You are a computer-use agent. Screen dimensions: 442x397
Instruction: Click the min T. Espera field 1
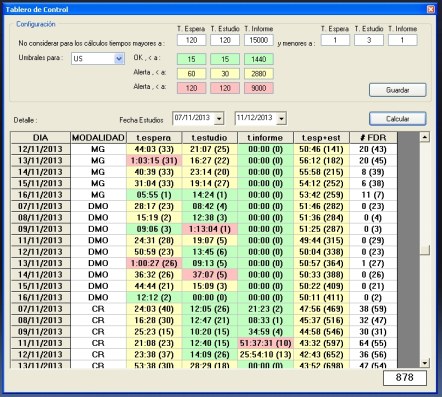point(335,40)
